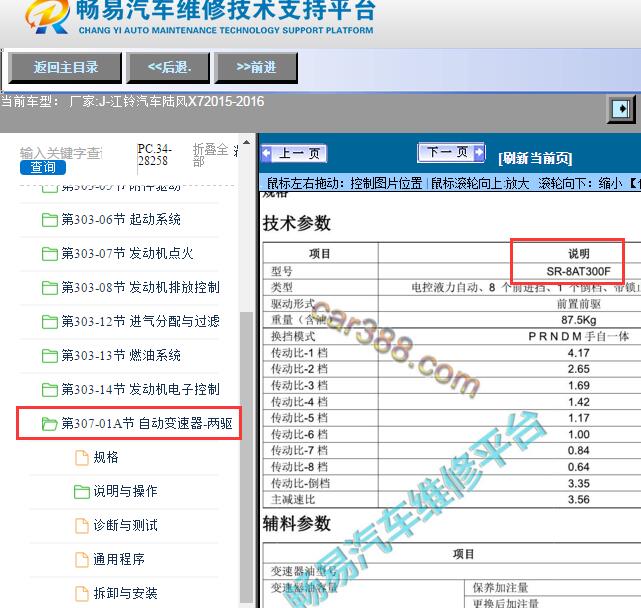Click the 传动比-7 档 value 0.84

[578, 451]
